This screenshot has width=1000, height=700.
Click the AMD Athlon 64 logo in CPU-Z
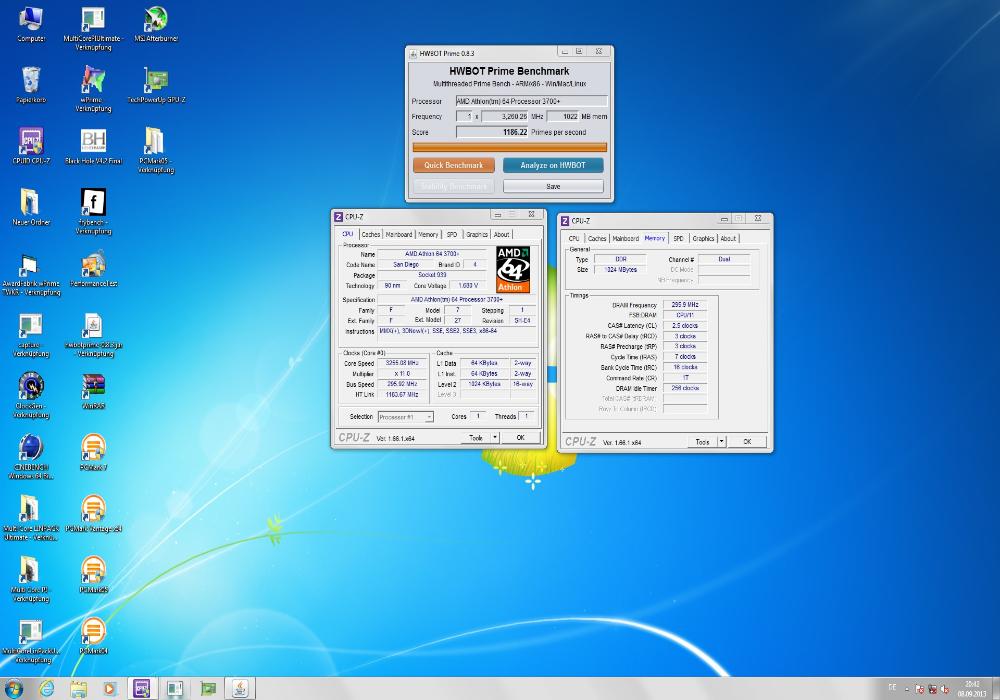click(513, 269)
